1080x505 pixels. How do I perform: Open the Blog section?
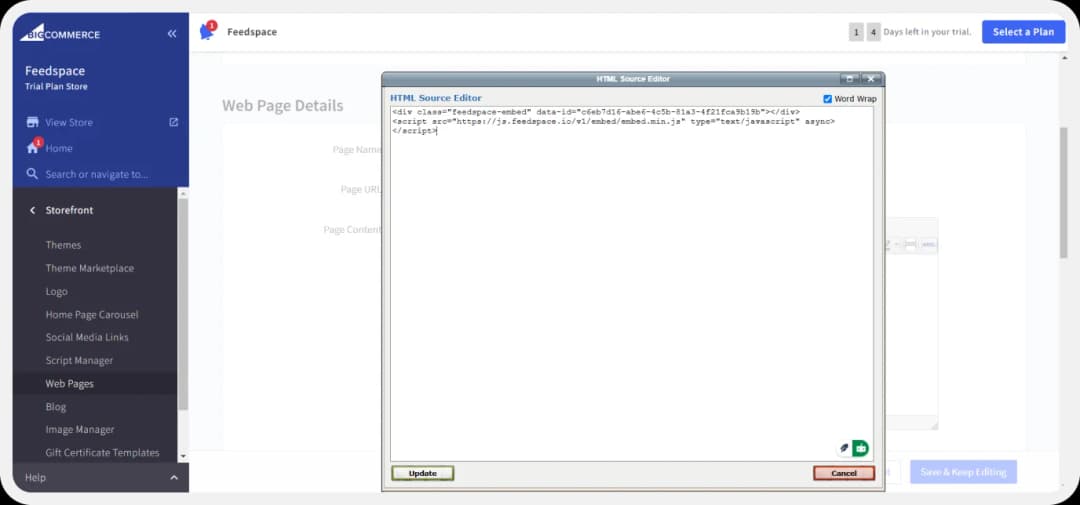[56, 406]
